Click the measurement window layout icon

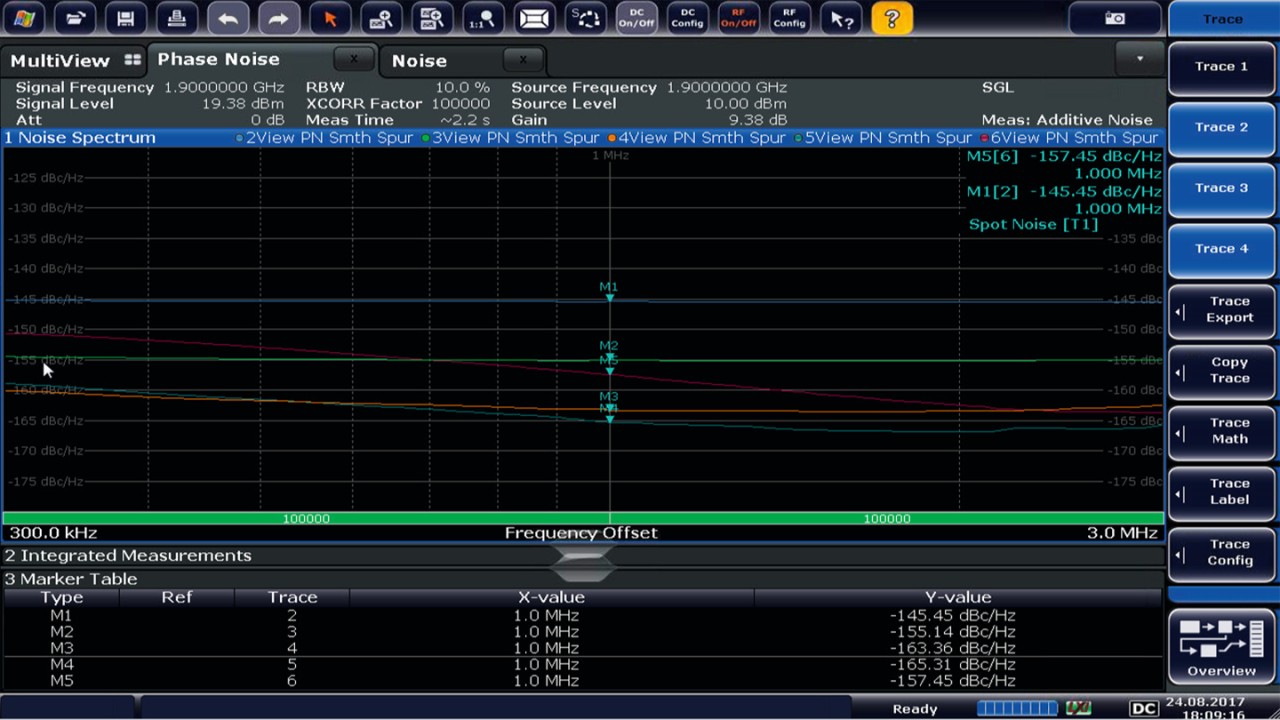(534, 18)
